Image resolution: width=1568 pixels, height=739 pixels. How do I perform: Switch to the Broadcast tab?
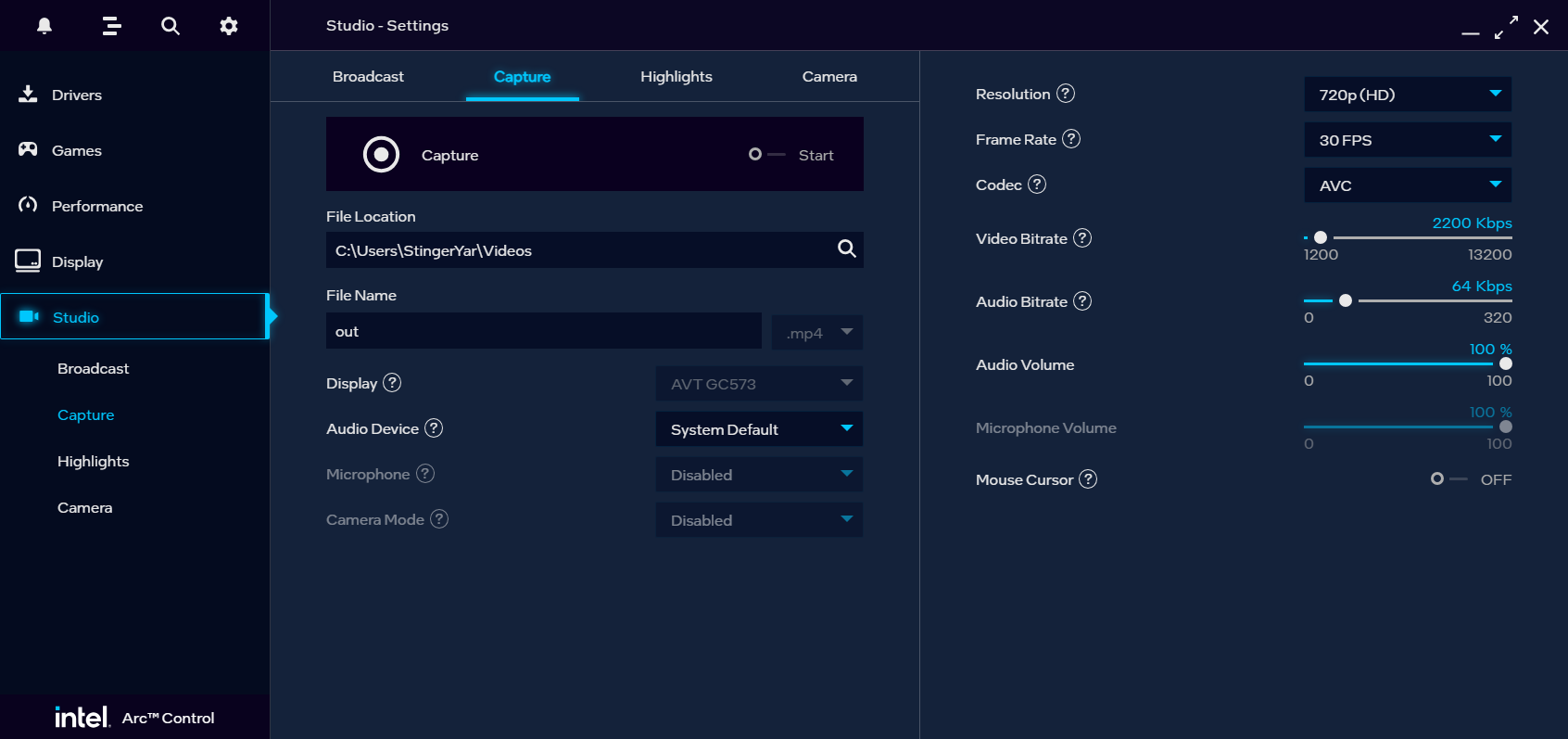click(x=368, y=77)
